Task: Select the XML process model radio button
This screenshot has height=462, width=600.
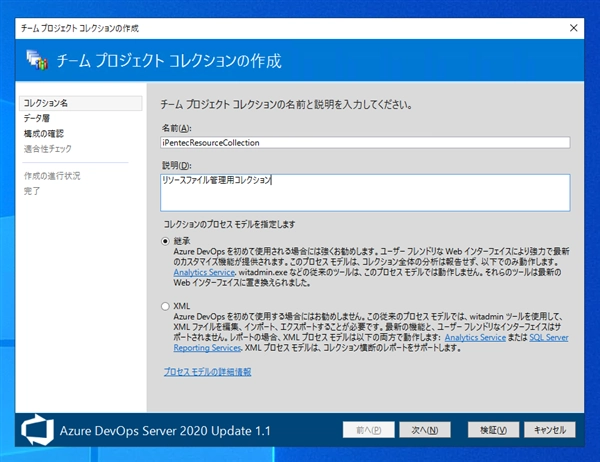Action: click(165, 306)
